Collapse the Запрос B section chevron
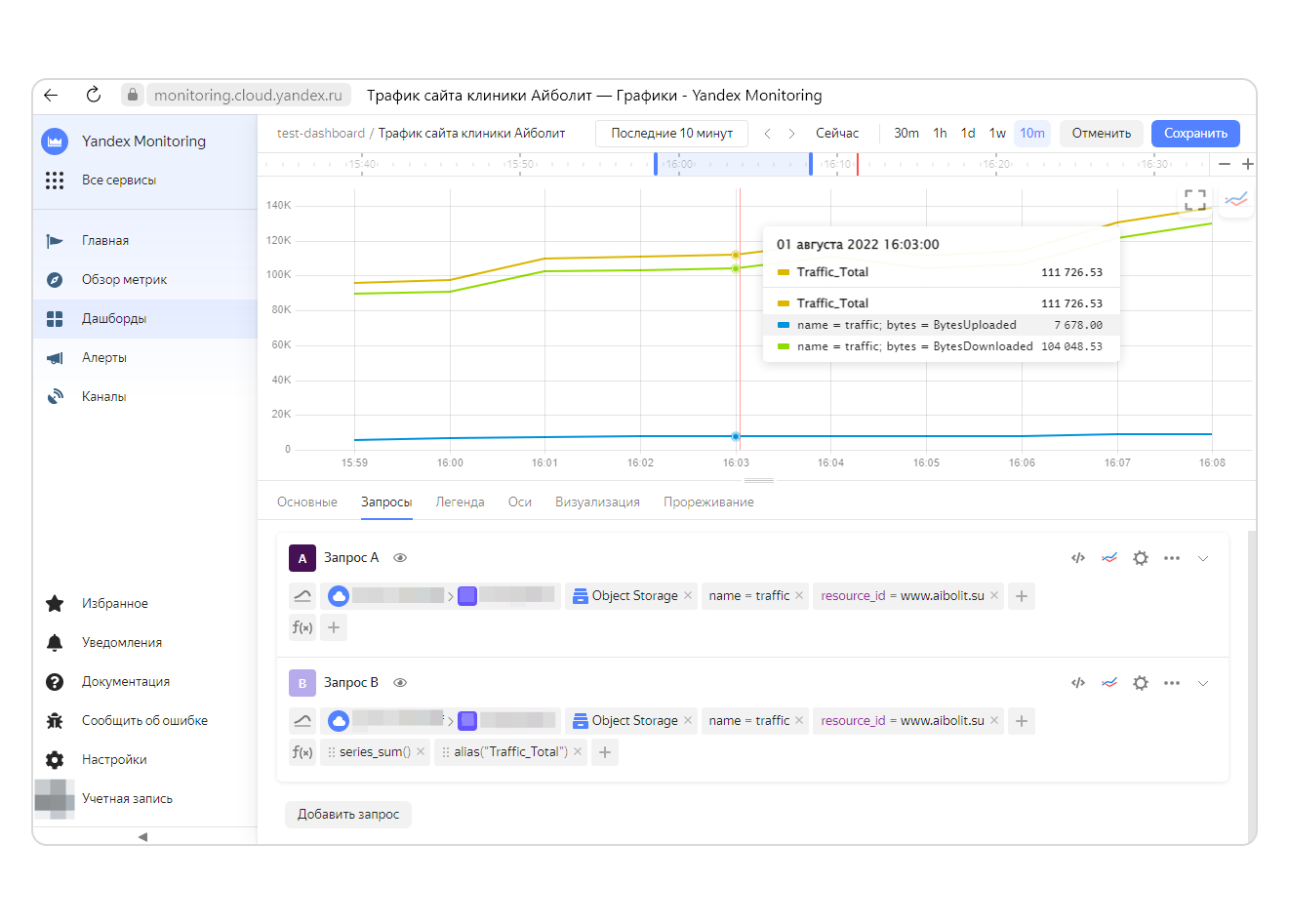The image size is (1289, 924). (1203, 683)
